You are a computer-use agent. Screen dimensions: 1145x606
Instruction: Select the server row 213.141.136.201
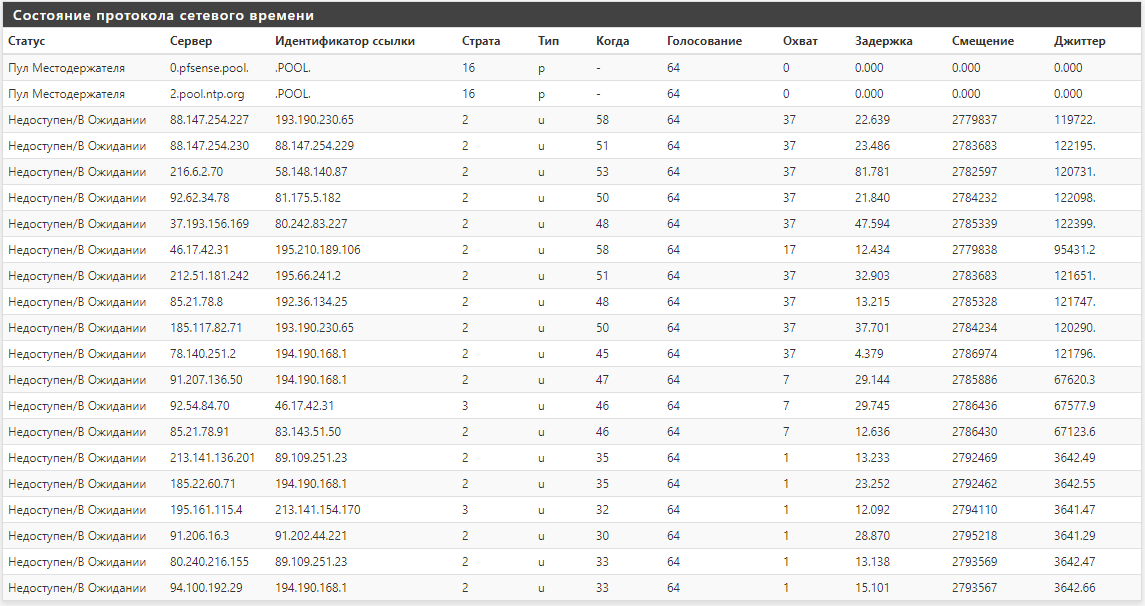pyautogui.click(x=212, y=458)
